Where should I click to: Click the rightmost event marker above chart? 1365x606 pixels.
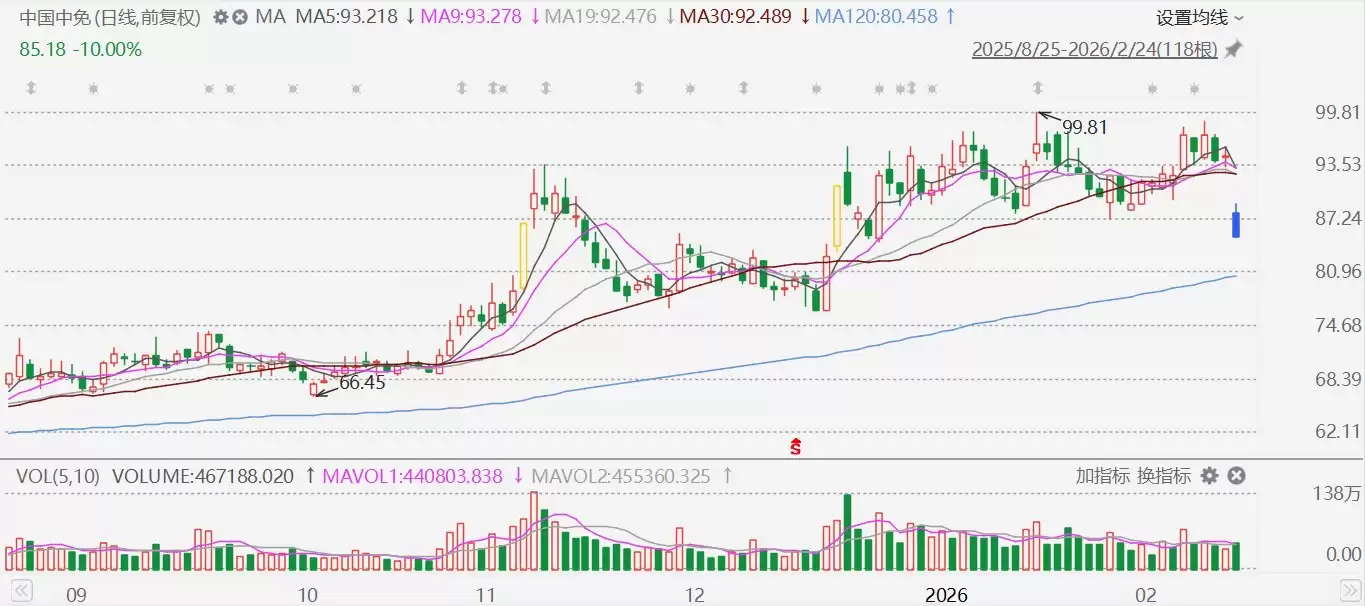pos(1194,89)
